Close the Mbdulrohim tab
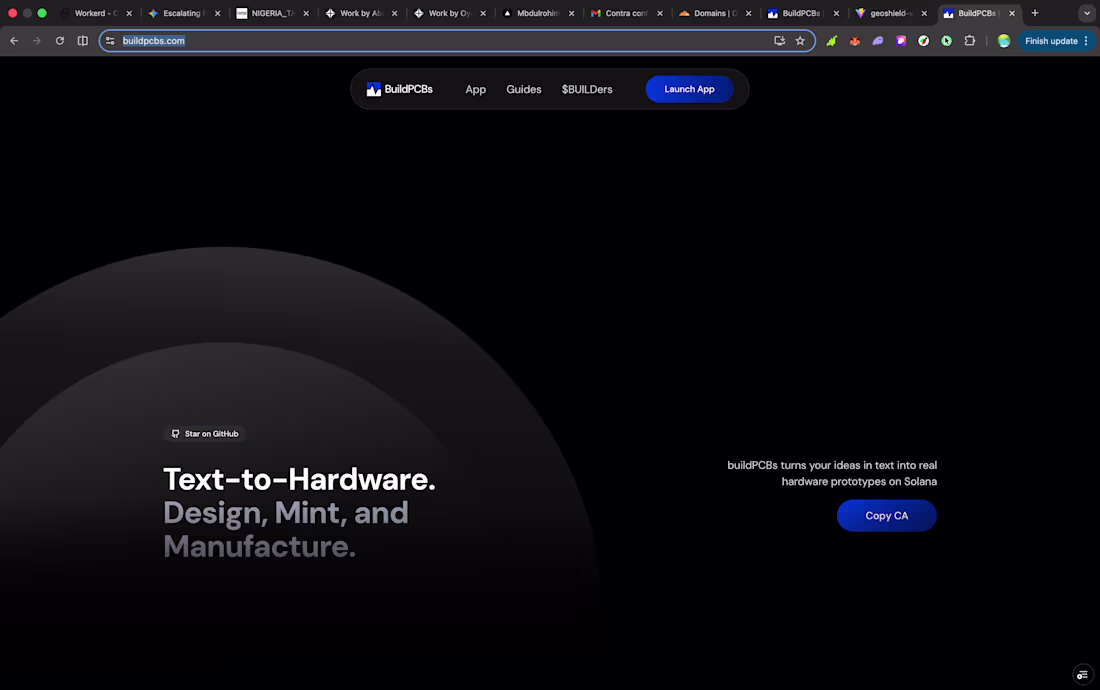Image resolution: width=1100 pixels, height=690 pixels. 571,13
